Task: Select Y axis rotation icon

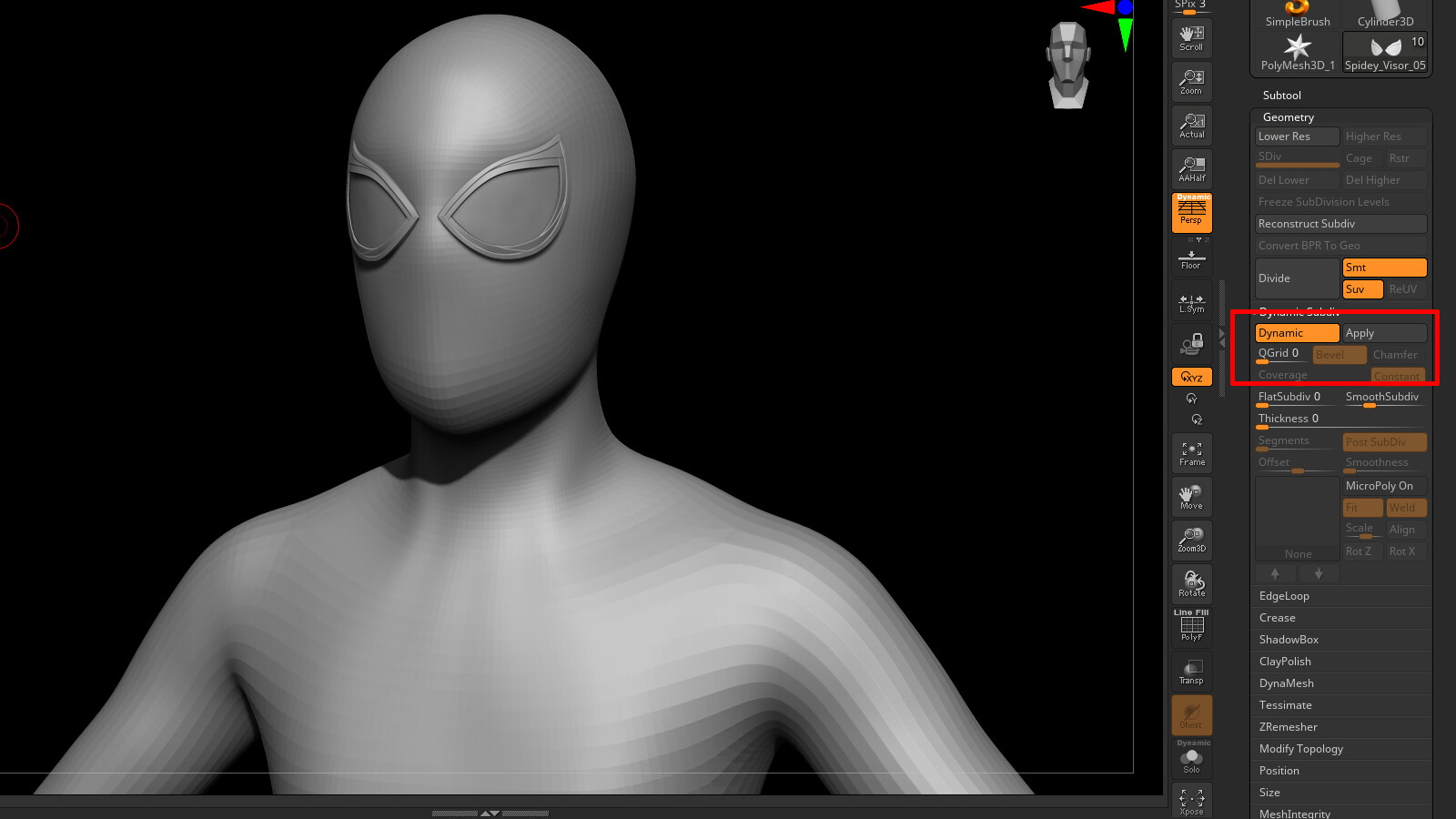Action: tap(1191, 399)
